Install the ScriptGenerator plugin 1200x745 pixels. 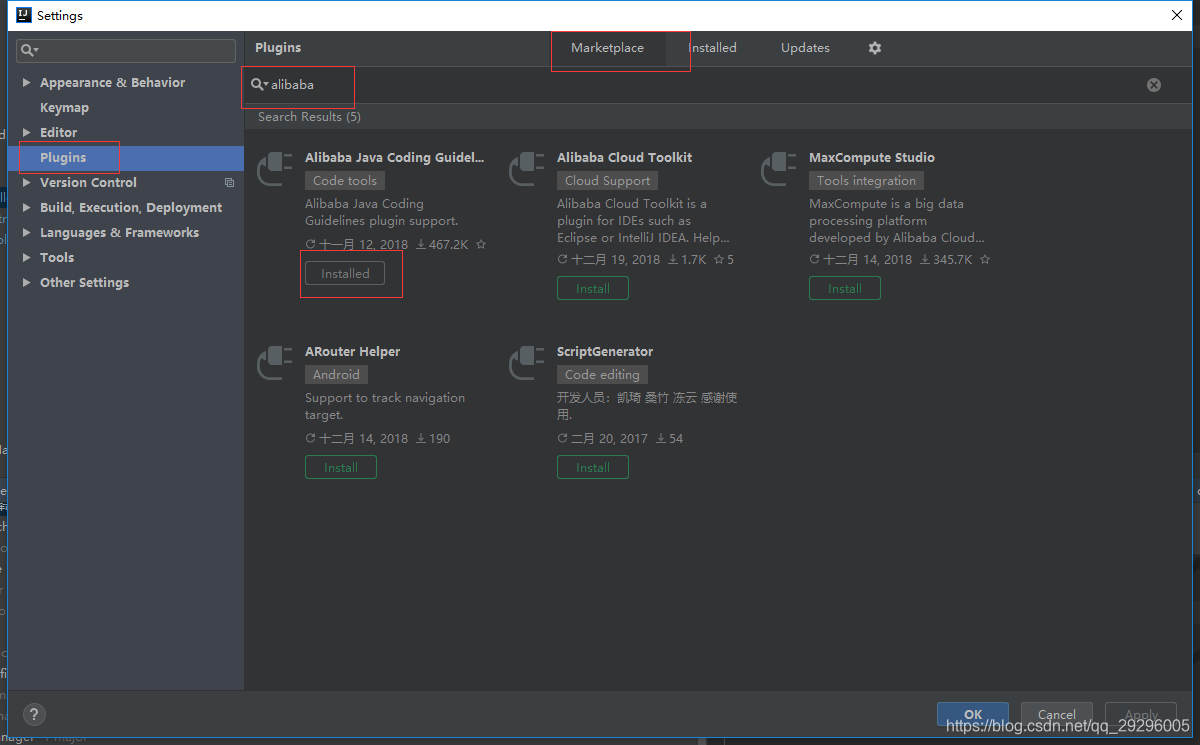[x=593, y=467]
